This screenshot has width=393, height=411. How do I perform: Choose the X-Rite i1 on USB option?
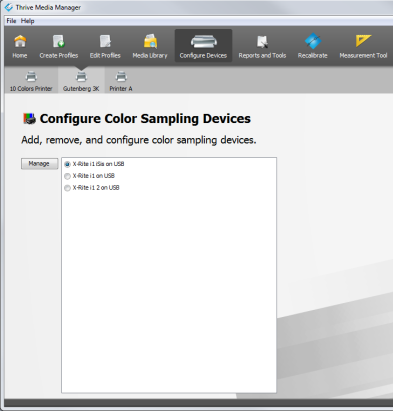pos(67,176)
